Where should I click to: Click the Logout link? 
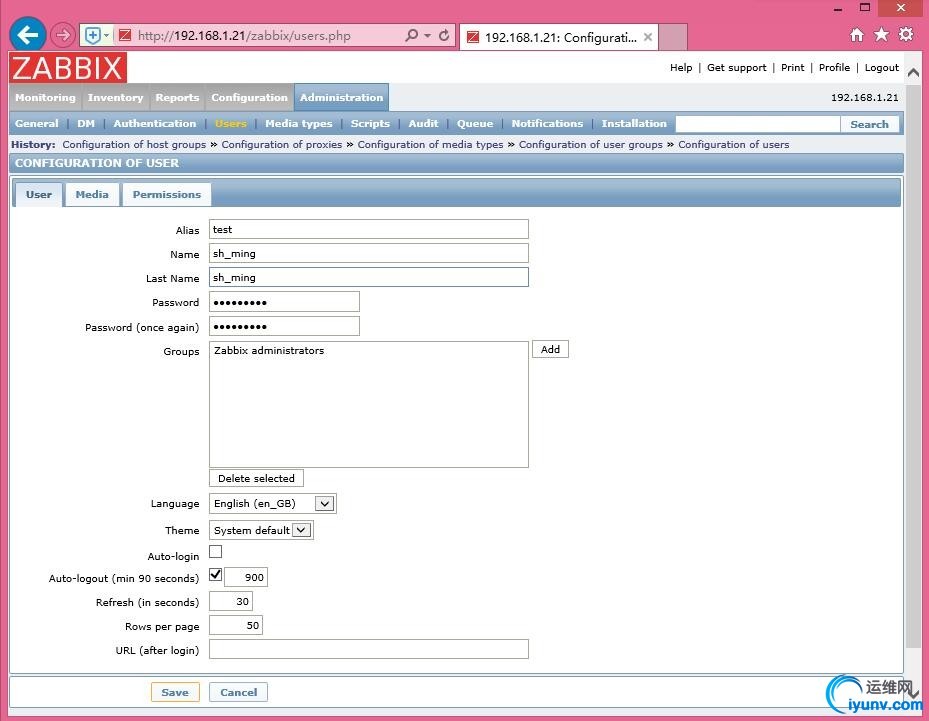(x=882, y=68)
